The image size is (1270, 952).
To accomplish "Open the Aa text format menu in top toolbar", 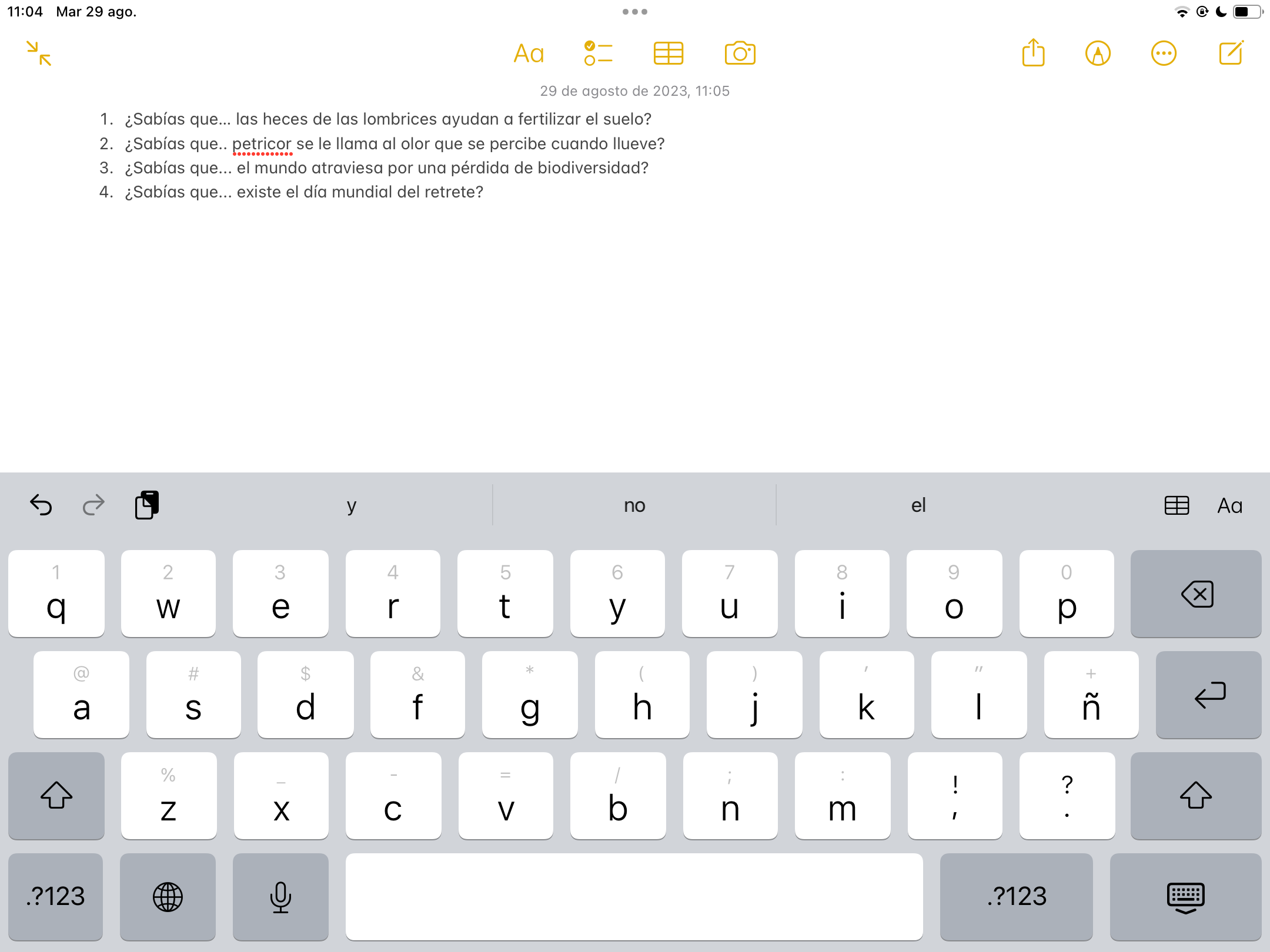I will (x=529, y=53).
